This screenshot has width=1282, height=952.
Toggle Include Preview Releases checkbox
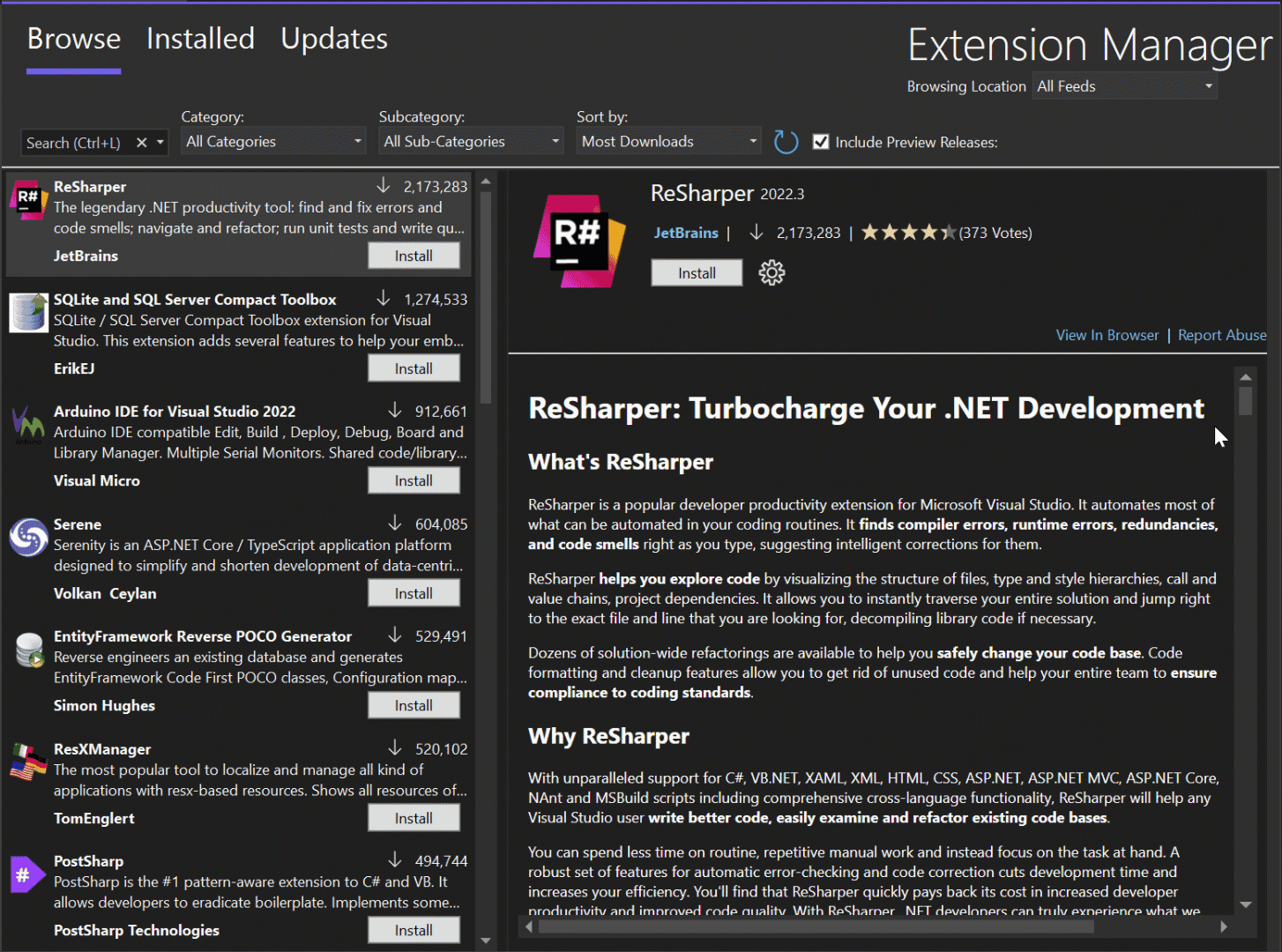(x=821, y=142)
